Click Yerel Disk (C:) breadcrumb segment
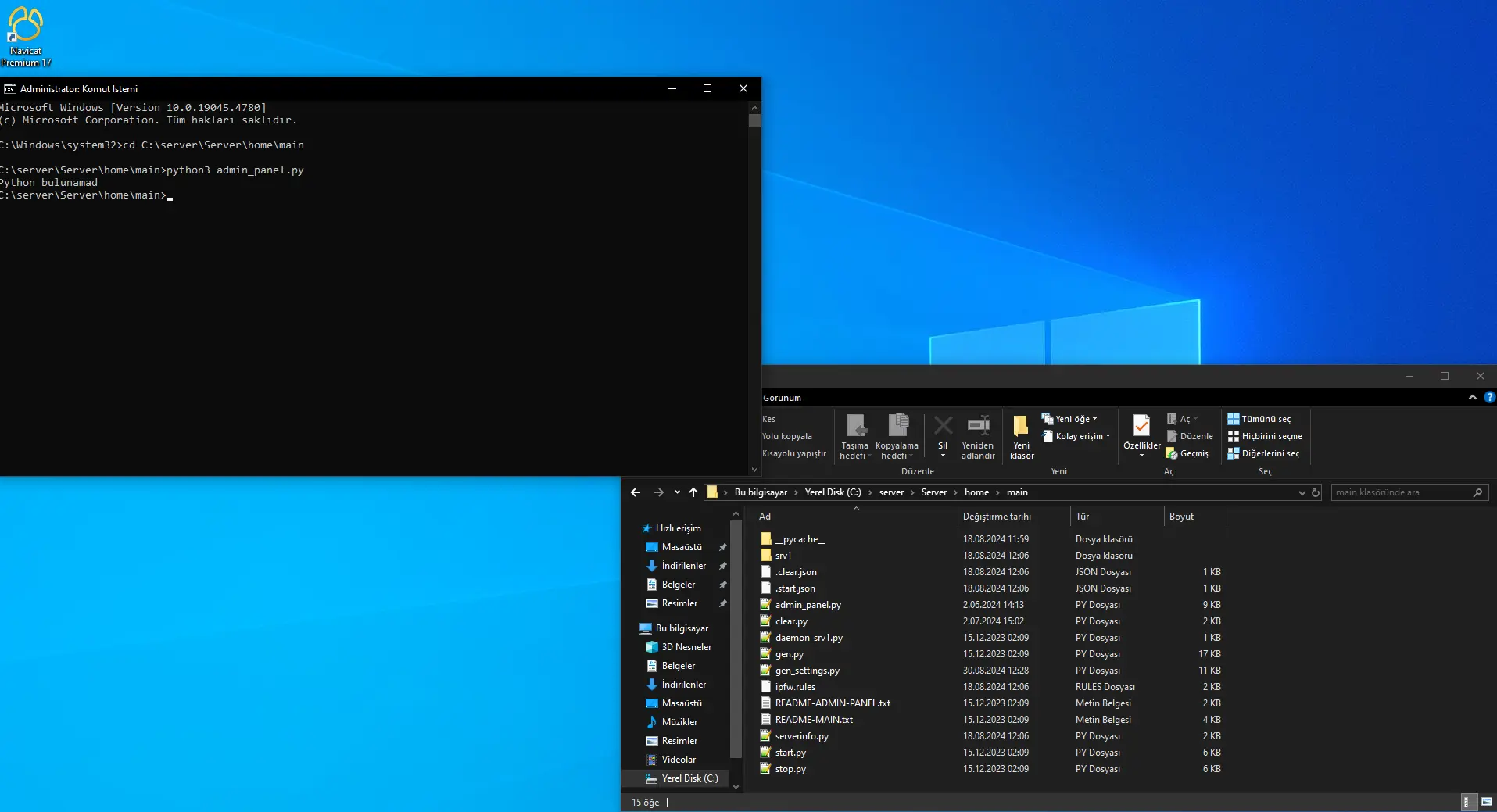 (833, 492)
